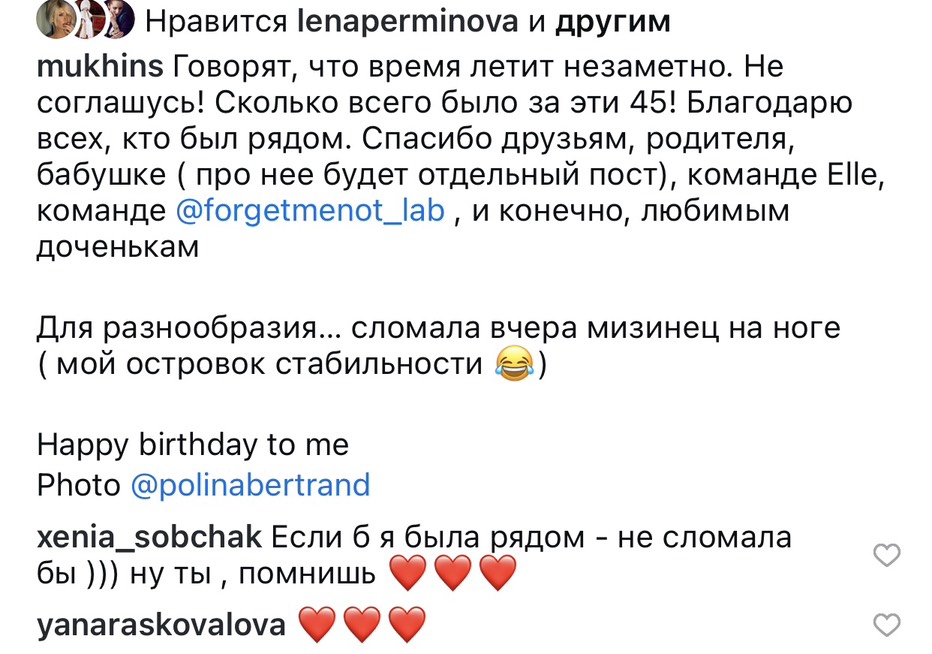Open the lenaperminova profile from likes
Viewport: 932px width, 654px height.
407,22
